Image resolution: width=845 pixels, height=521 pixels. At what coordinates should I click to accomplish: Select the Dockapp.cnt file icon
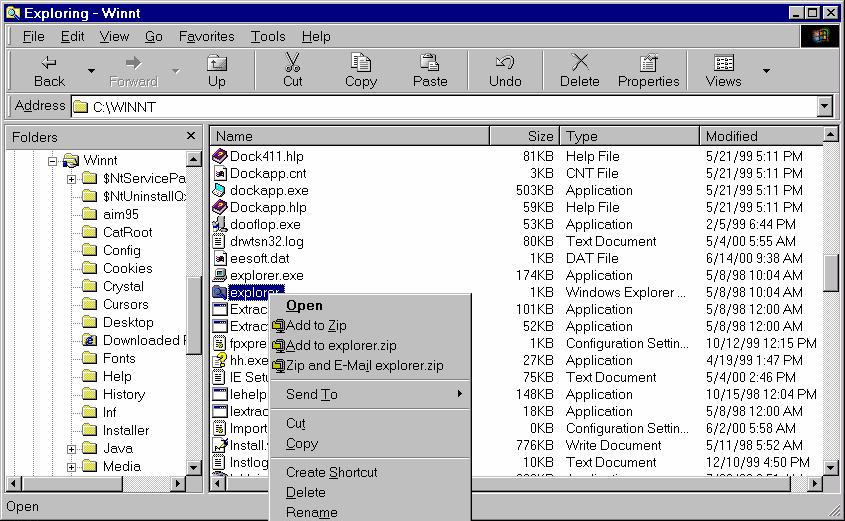click(220, 173)
